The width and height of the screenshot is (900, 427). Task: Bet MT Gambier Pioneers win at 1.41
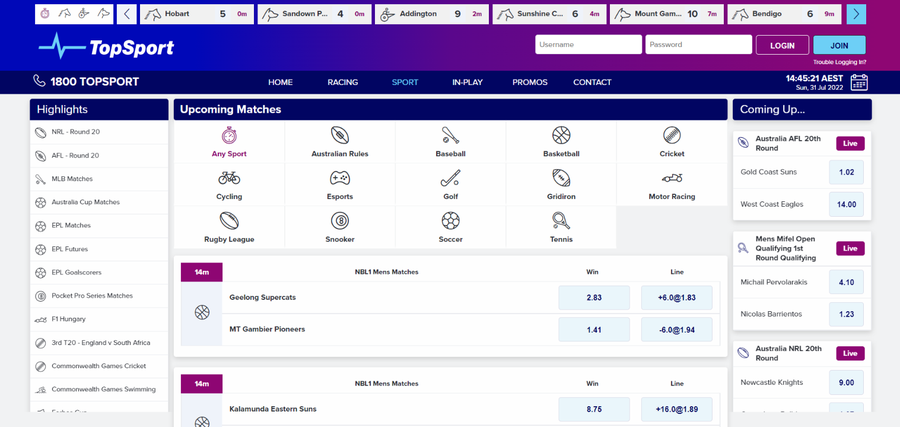pos(594,329)
